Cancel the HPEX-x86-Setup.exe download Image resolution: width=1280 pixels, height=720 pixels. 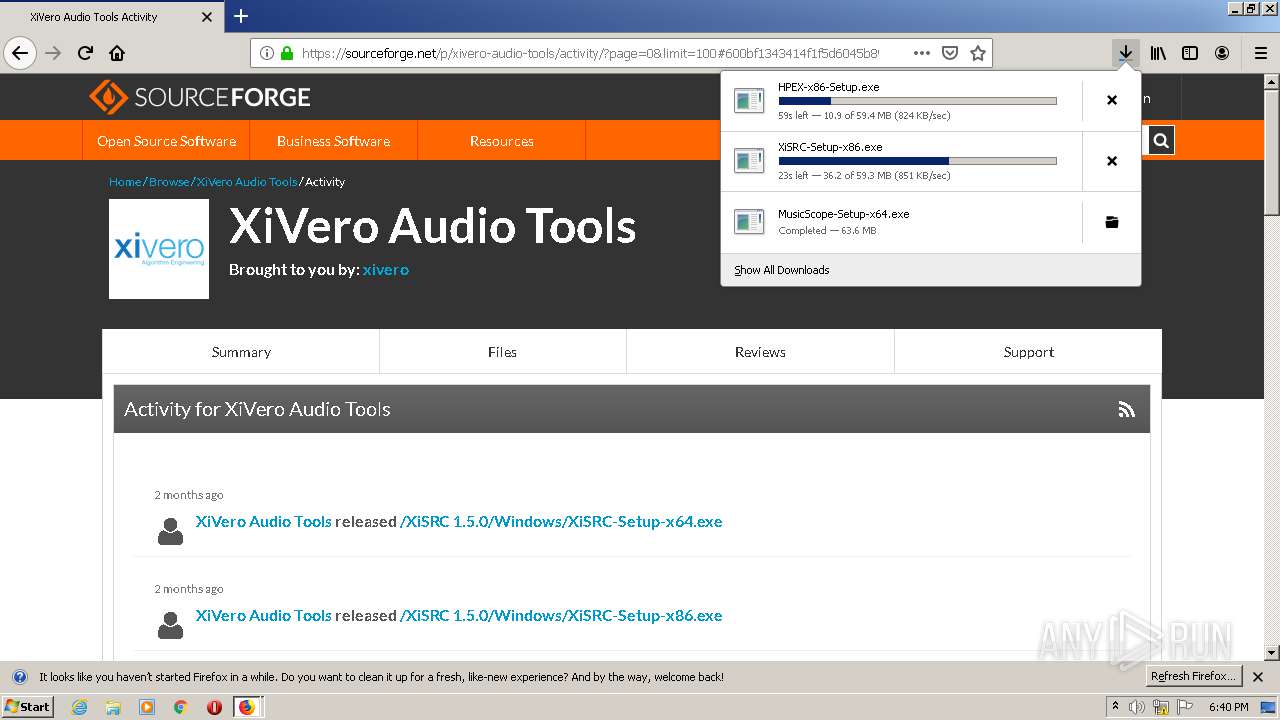point(1112,100)
